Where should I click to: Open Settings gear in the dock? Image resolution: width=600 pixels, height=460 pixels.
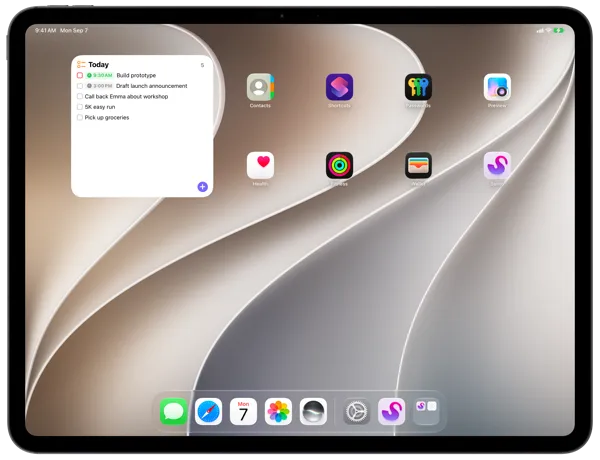(x=356, y=411)
